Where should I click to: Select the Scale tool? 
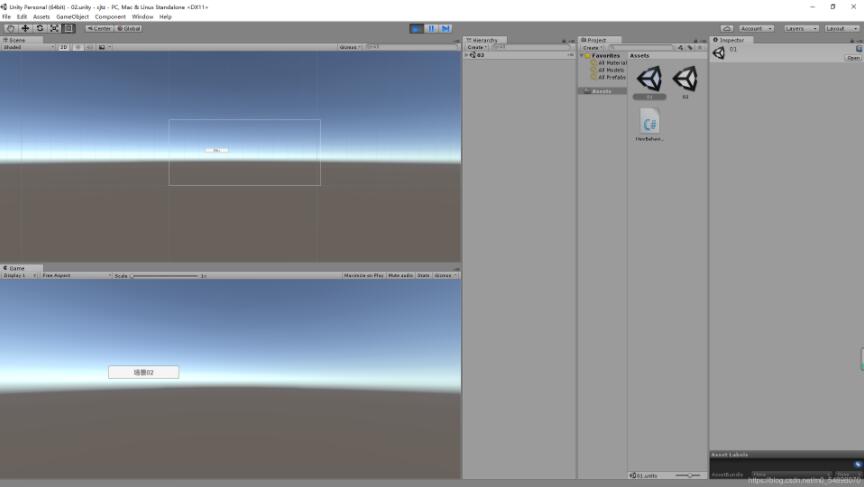pos(54,28)
